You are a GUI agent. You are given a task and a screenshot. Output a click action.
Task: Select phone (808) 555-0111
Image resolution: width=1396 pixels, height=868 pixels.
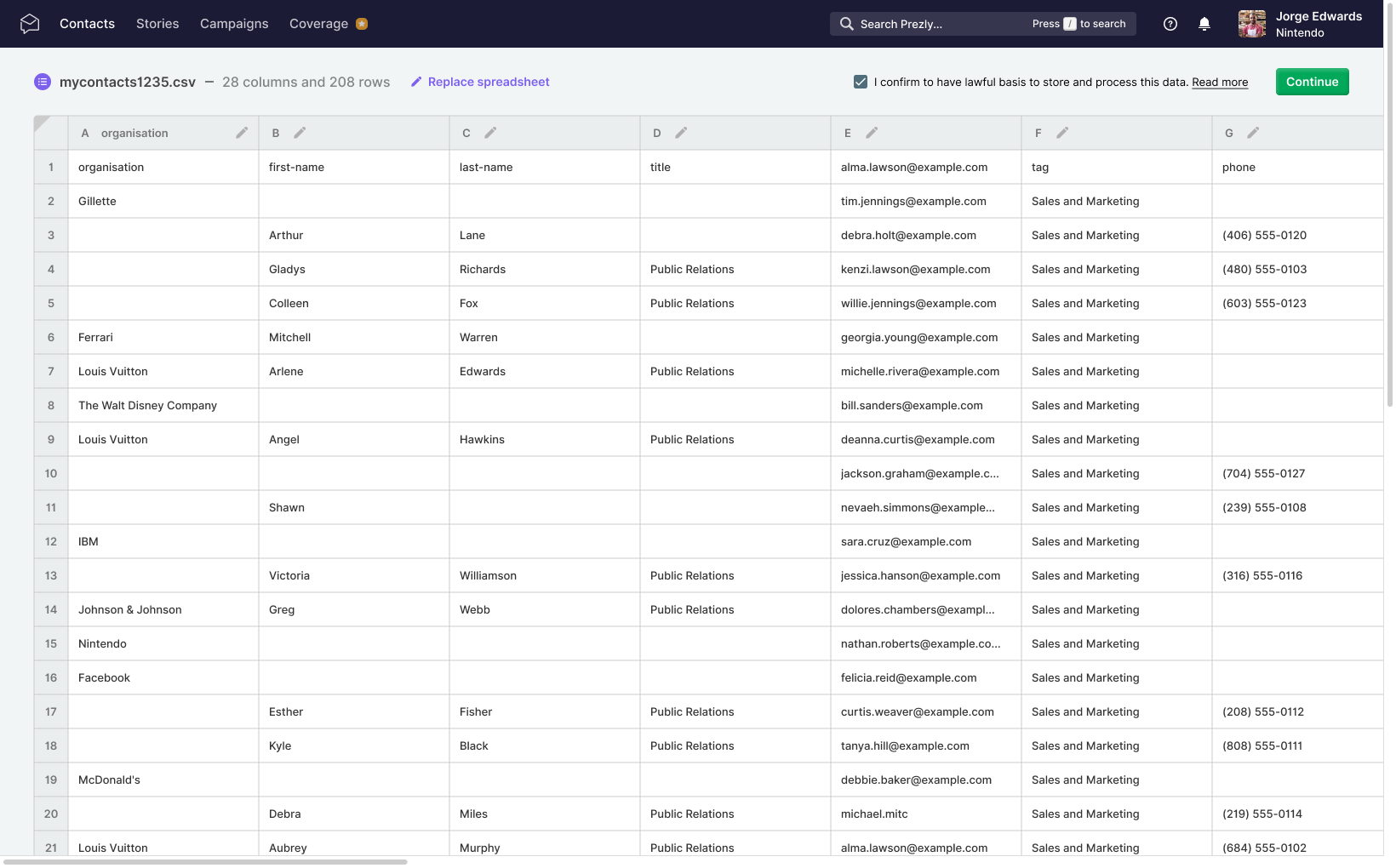1298,745
